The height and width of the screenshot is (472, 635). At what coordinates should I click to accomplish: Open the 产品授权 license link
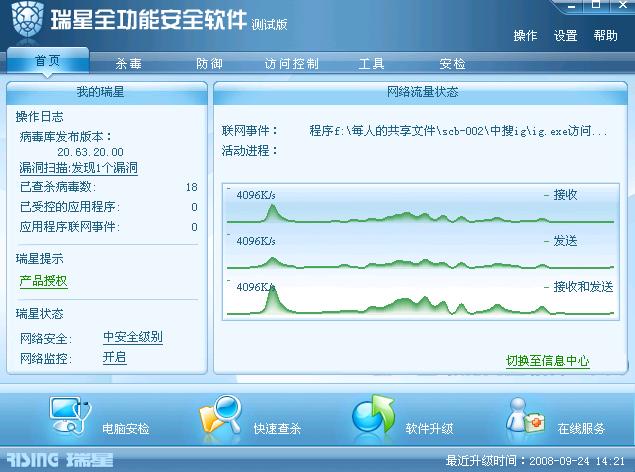[43, 281]
